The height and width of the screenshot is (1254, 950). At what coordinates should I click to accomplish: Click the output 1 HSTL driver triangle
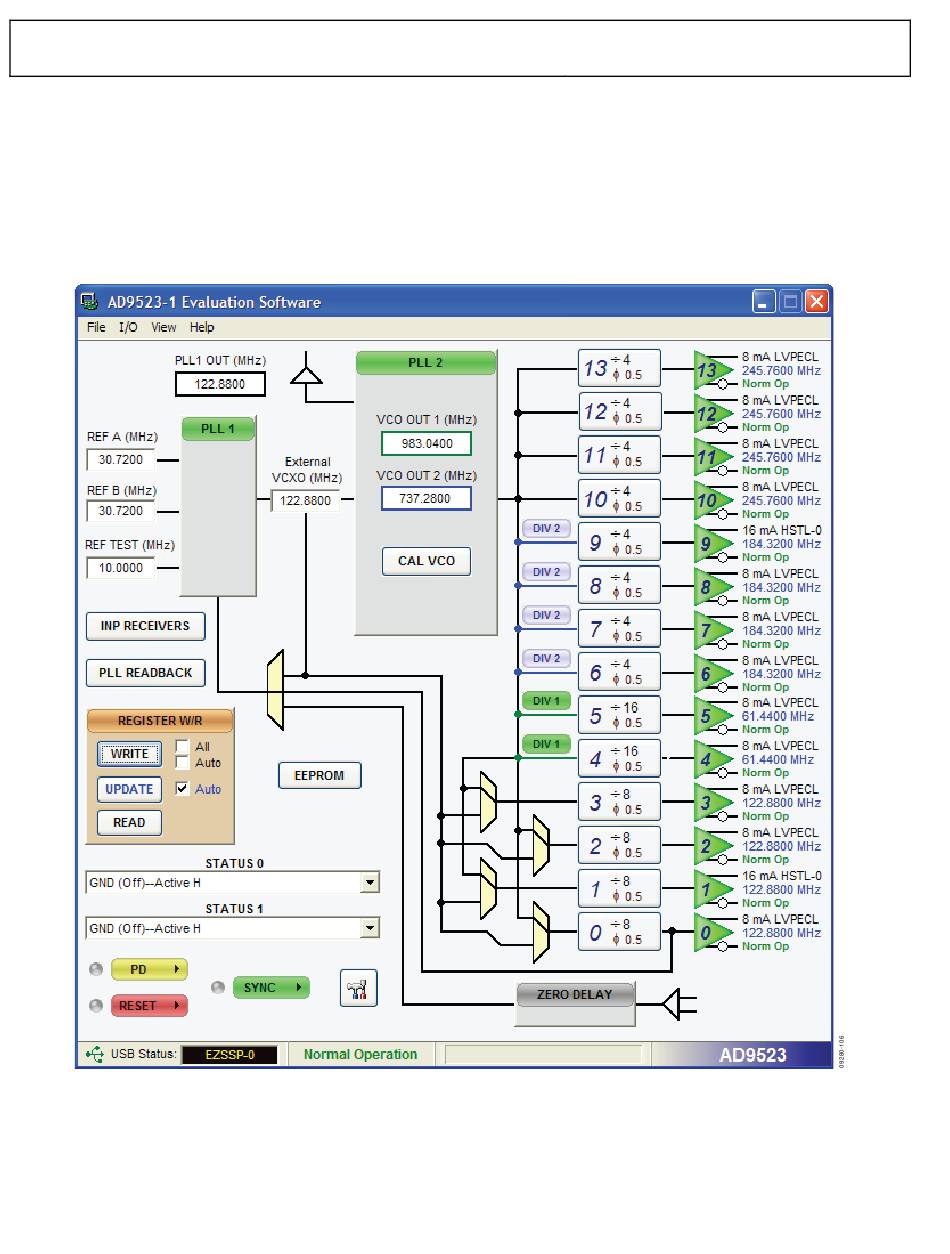click(x=713, y=890)
